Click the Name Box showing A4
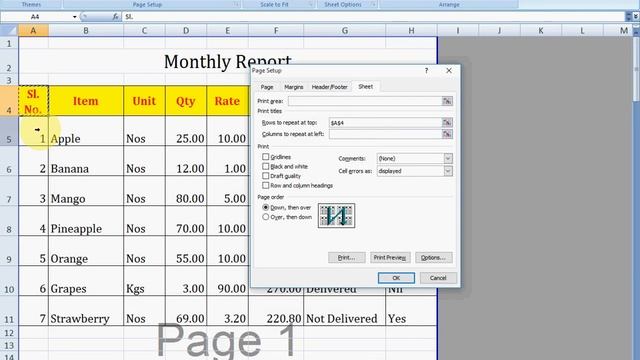The width and height of the screenshot is (640, 360). pyautogui.click(x=36, y=17)
